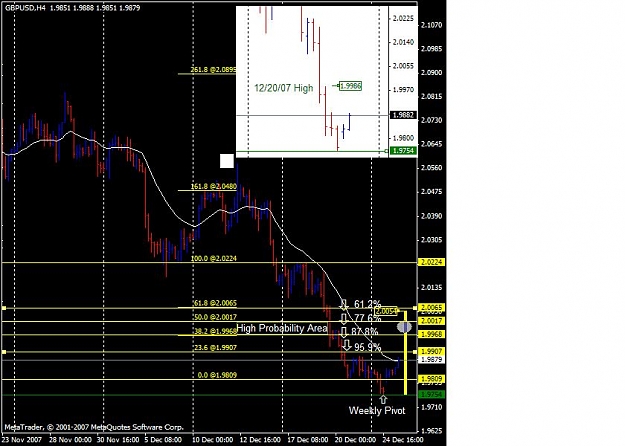Click the yellow 2.0065 axis price label
The image size is (625, 446).
(431, 307)
